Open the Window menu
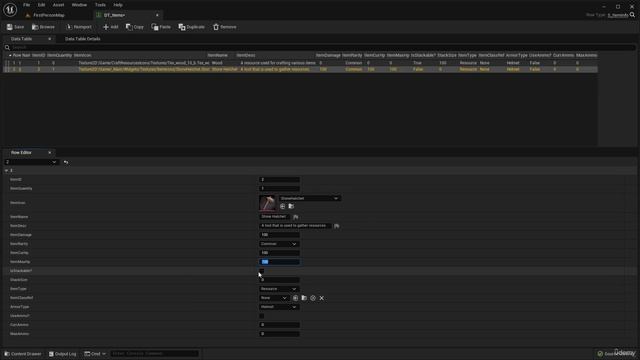Viewport: 640px width, 360px height. tap(79, 5)
